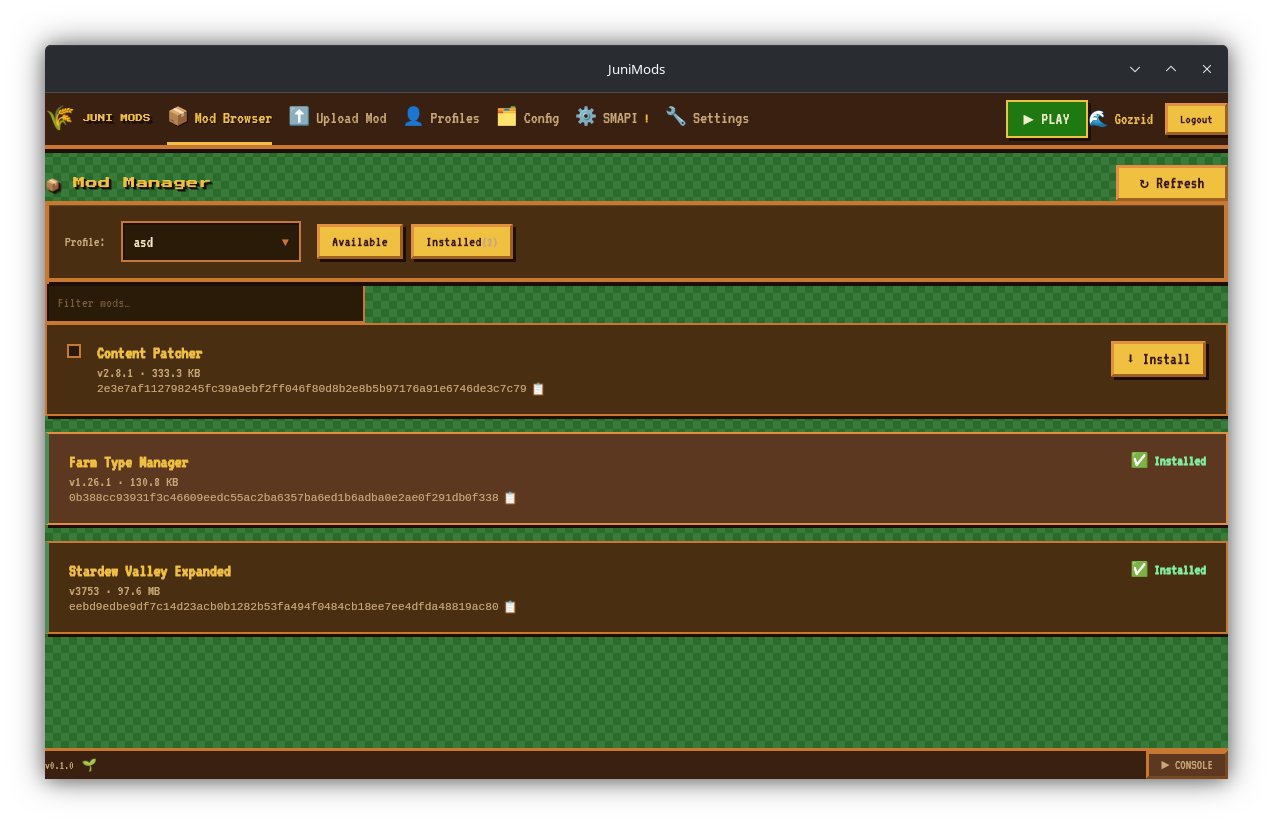Click the Logout button
Screen dimensions: 1273x824
click(1196, 119)
